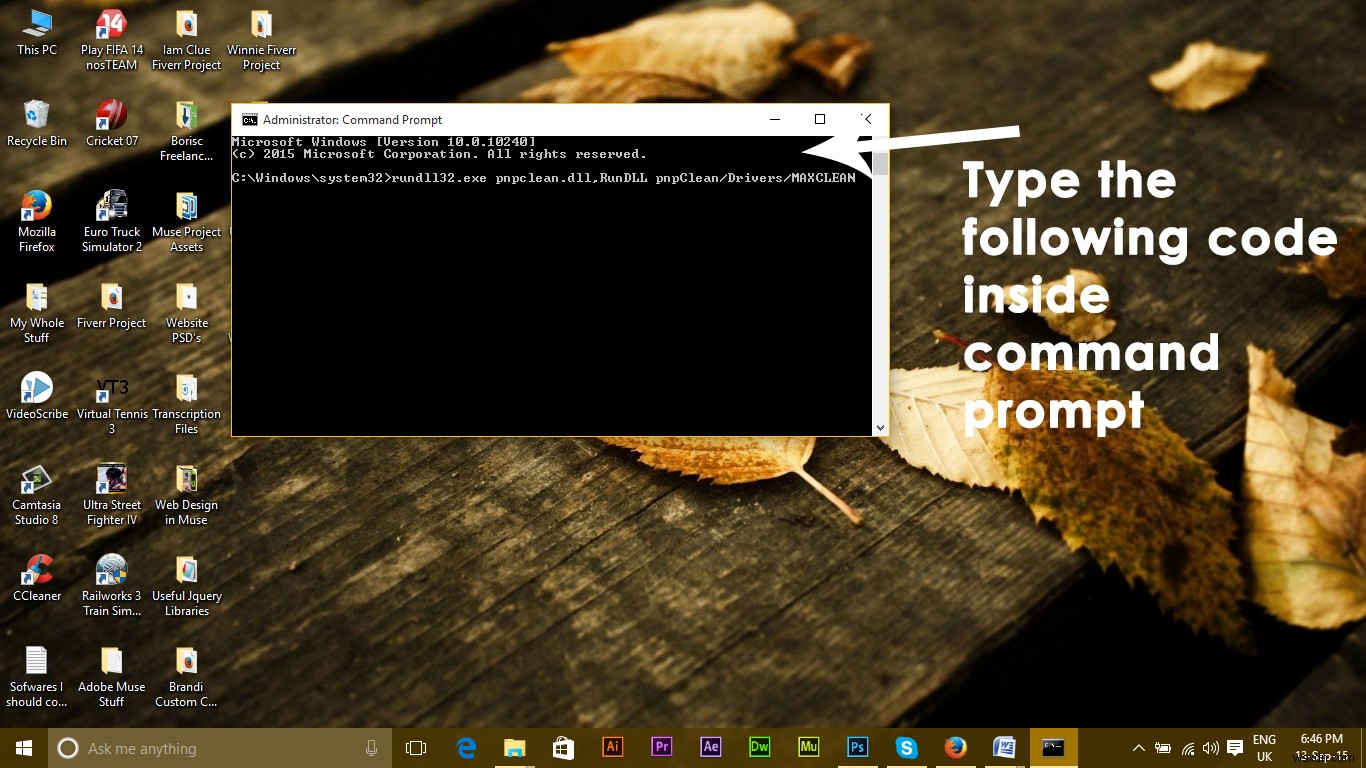This screenshot has height=768, width=1366.
Task: Click the Ask me anything search box
Action: (219, 748)
